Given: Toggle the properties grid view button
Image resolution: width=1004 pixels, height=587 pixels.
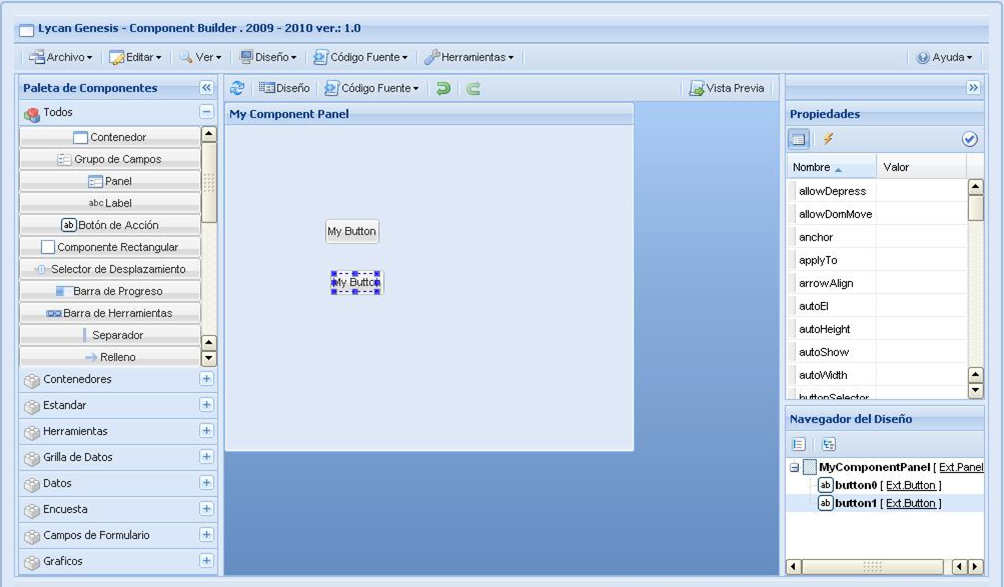Looking at the screenshot, I should (x=799, y=139).
